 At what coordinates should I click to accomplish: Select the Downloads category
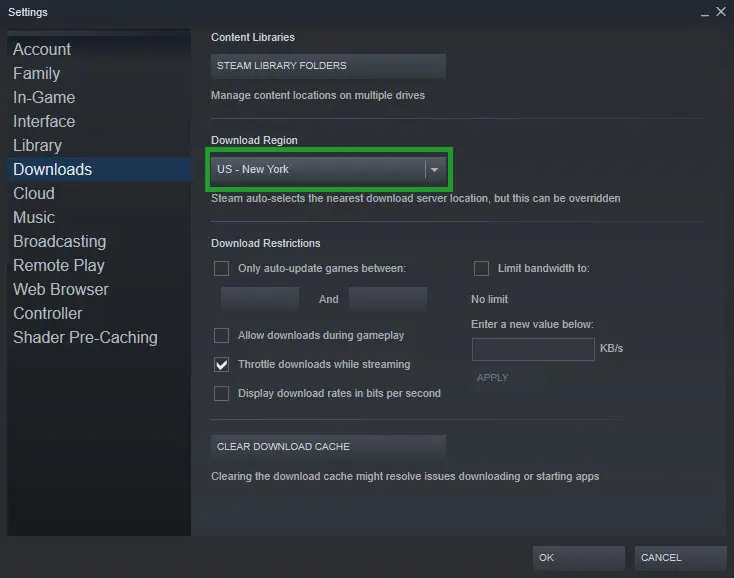coord(99,169)
